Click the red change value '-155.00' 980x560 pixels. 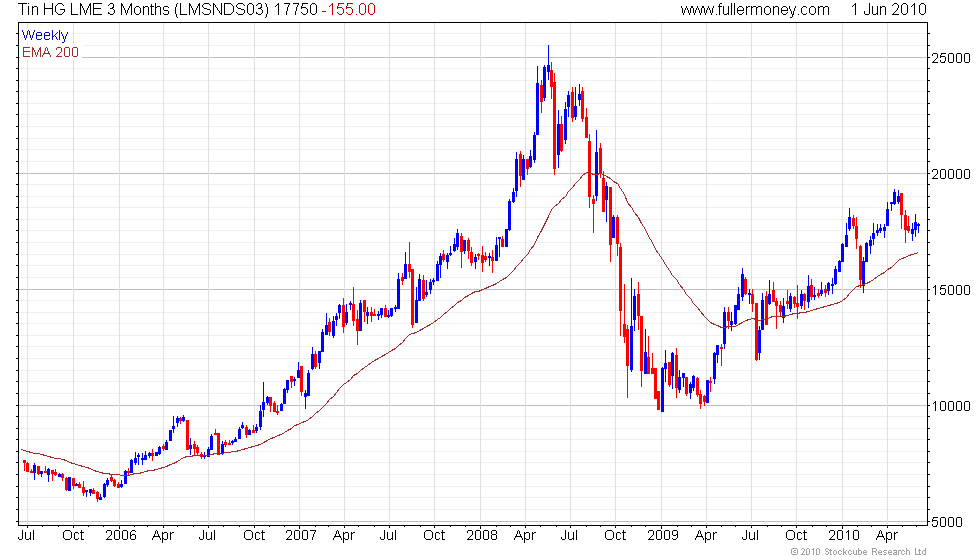click(349, 9)
